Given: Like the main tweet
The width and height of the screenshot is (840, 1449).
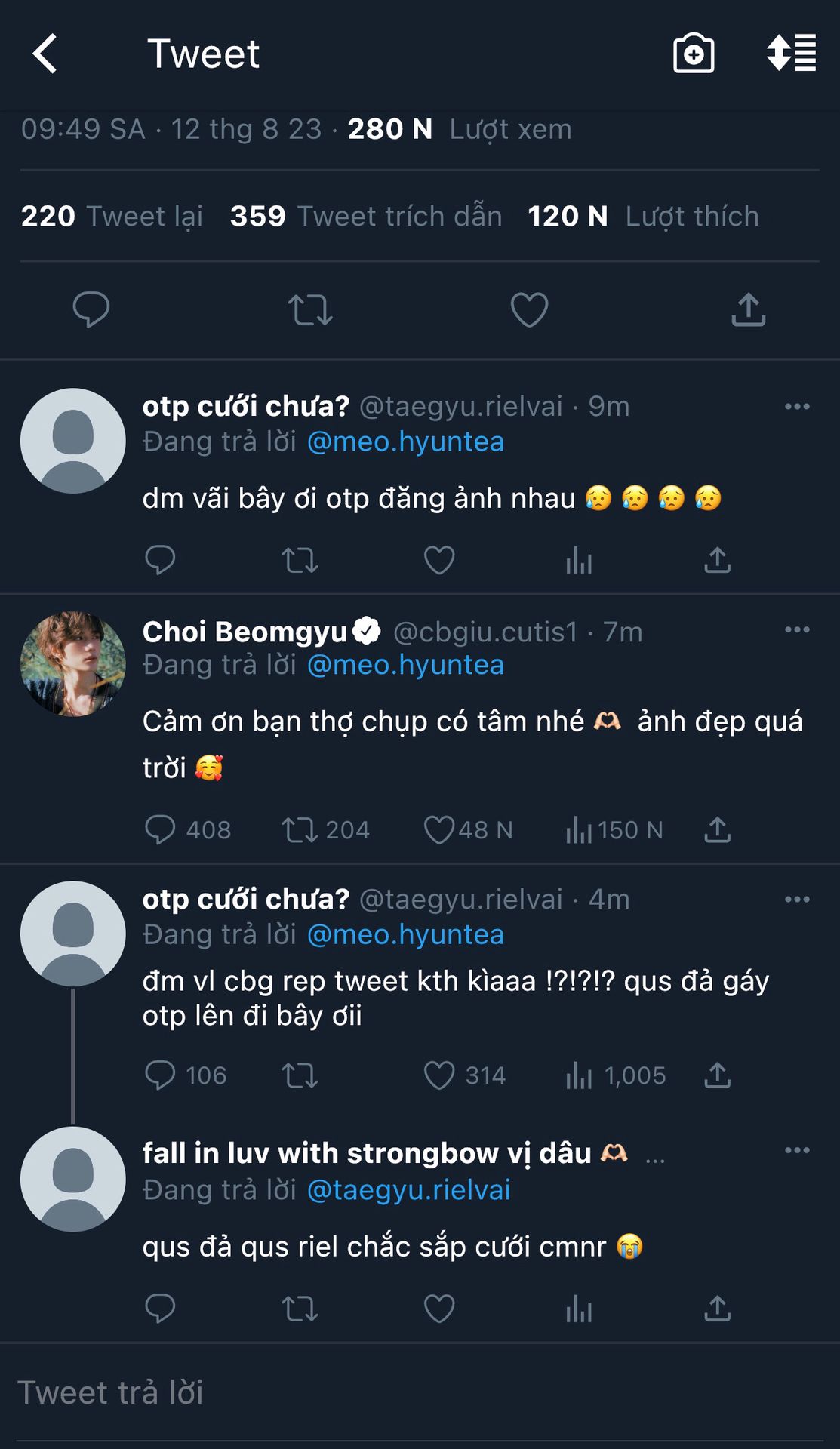Looking at the screenshot, I should pyautogui.click(x=529, y=309).
